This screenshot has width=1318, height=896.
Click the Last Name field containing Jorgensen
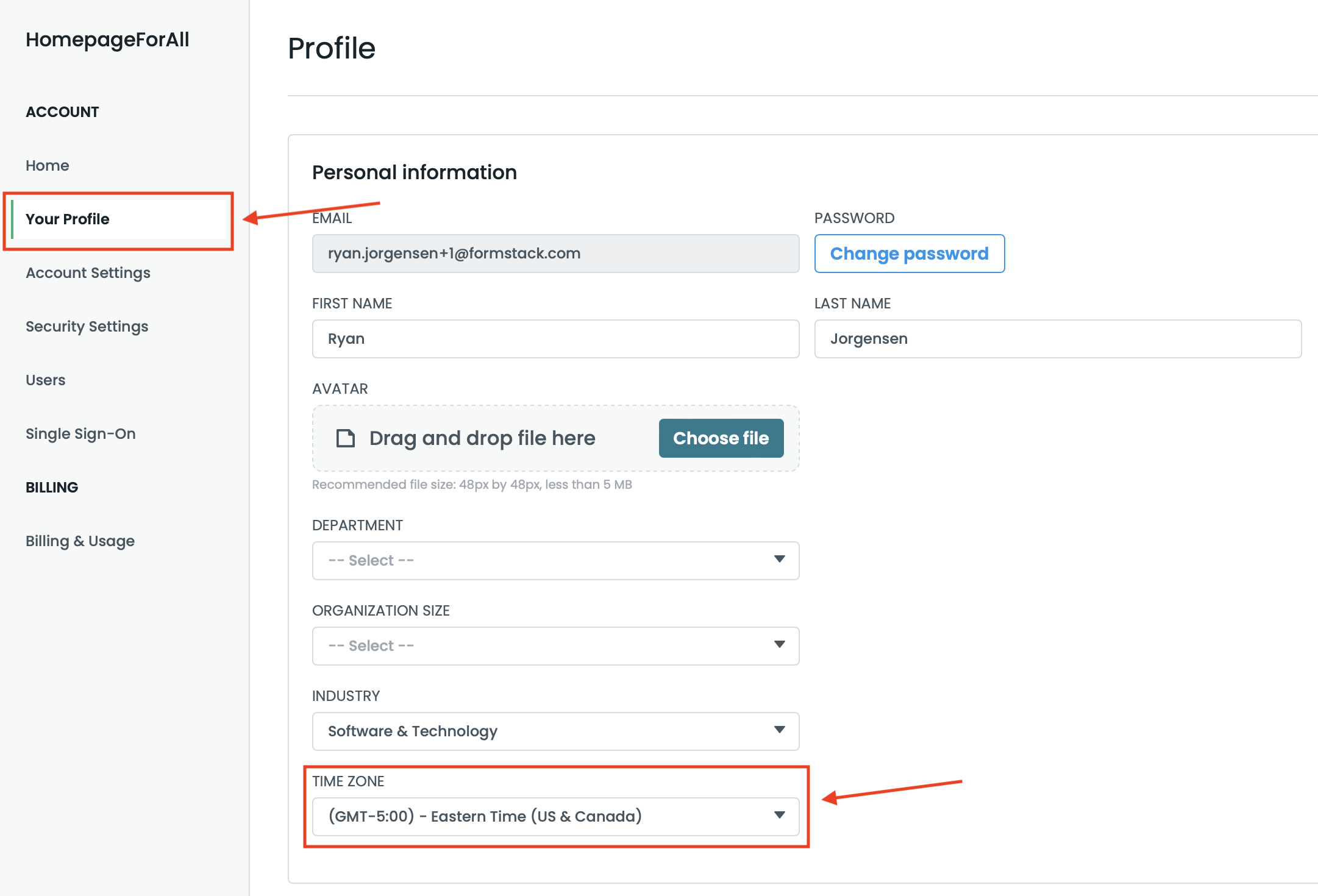tap(1057, 339)
